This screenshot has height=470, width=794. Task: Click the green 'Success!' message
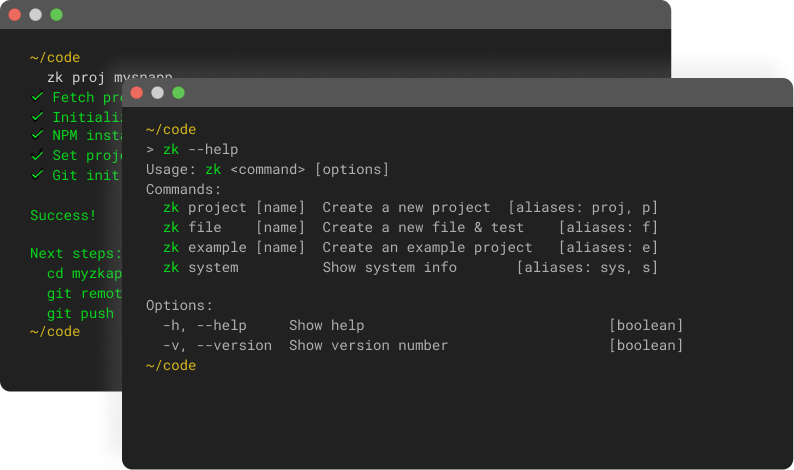[63, 215]
